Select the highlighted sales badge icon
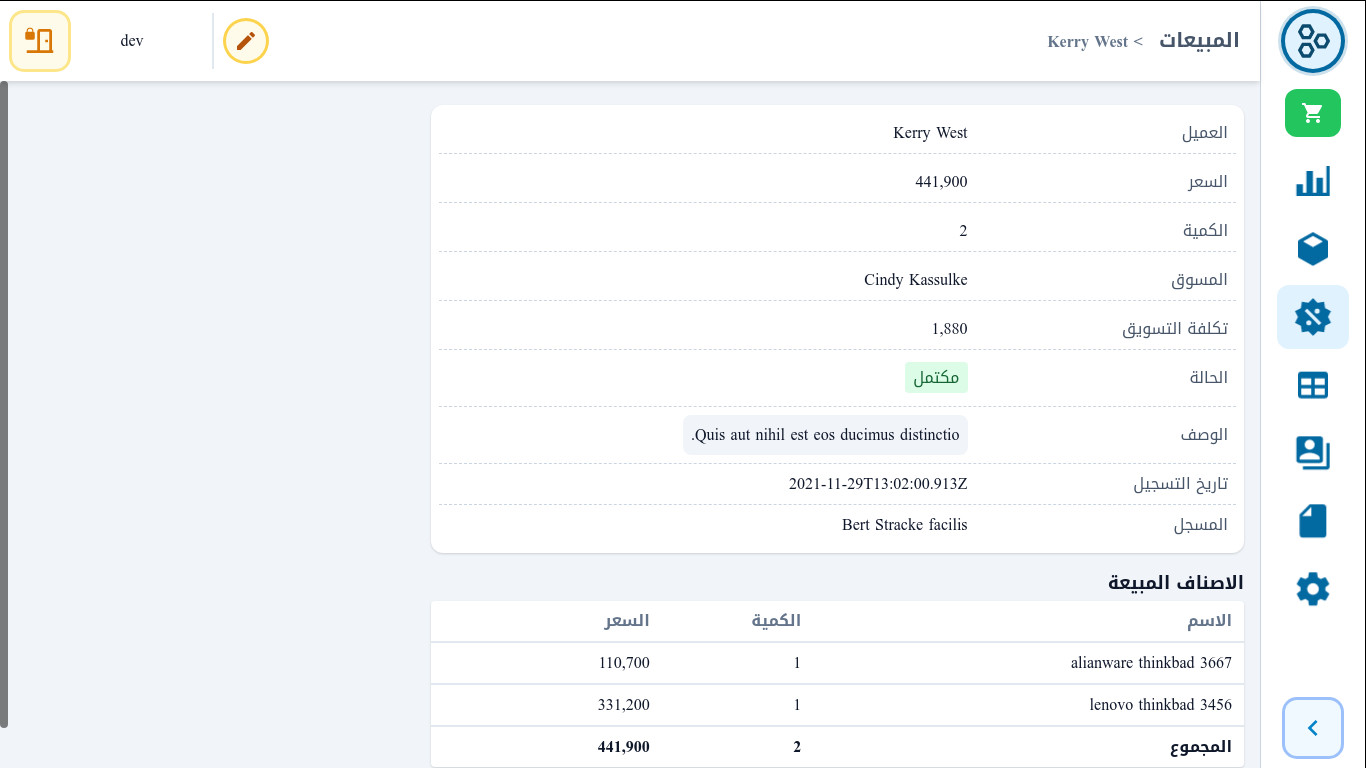 pyautogui.click(x=1313, y=317)
